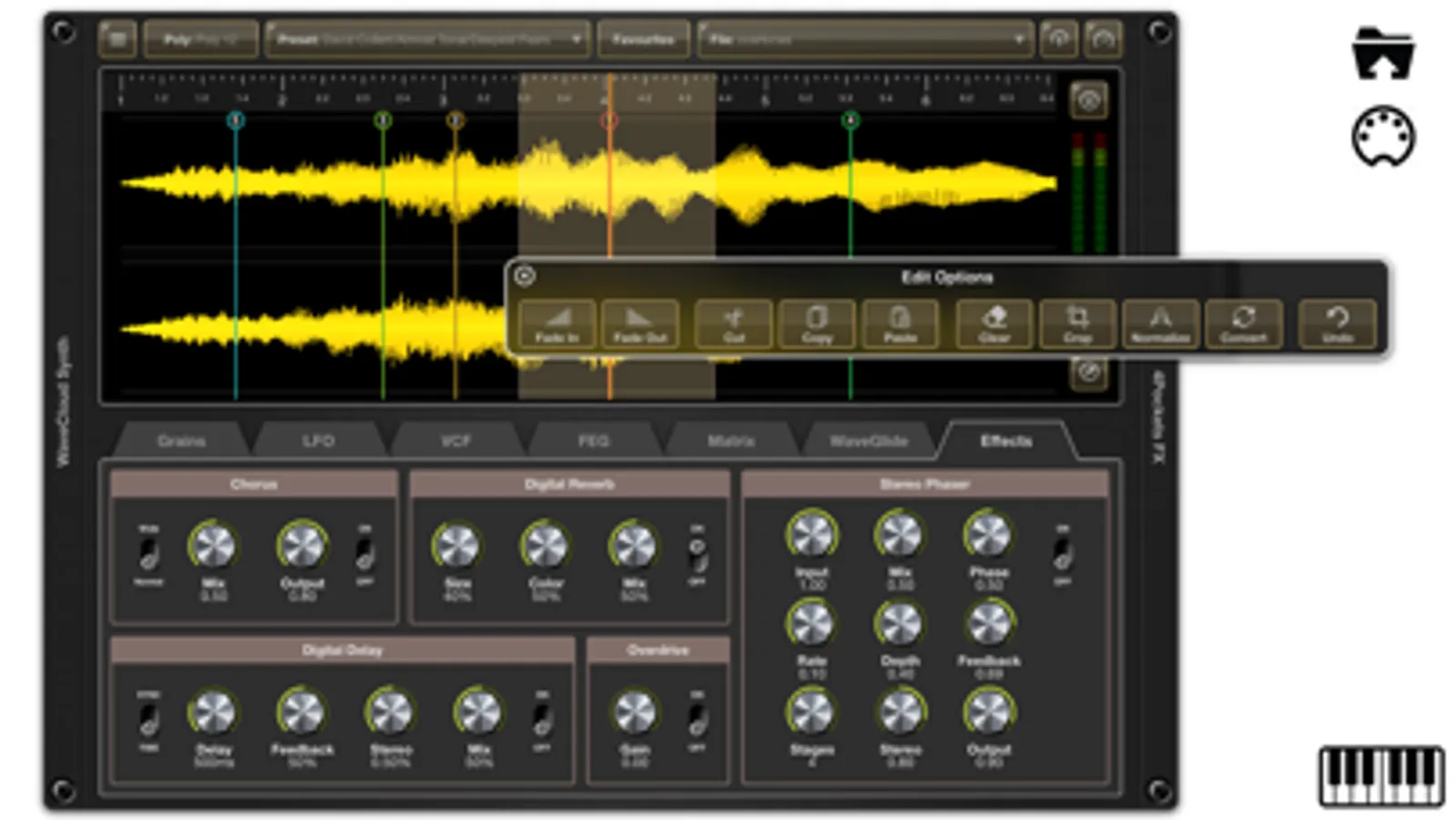This screenshot has height=820, width=1456.
Task: Clear the selected region with the eraser icon
Action: pos(994,323)
